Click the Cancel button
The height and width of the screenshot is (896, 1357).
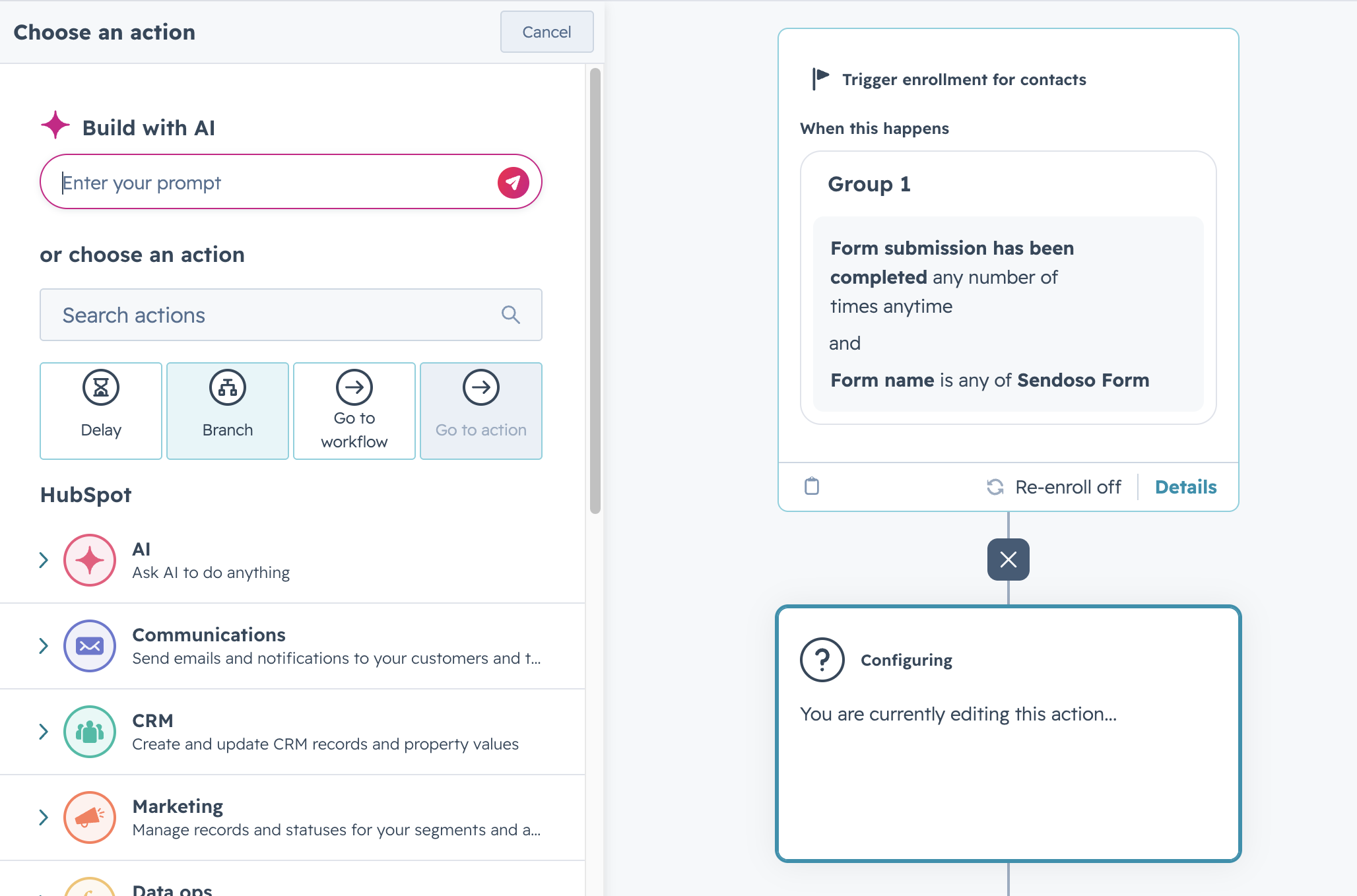point(546,32)
